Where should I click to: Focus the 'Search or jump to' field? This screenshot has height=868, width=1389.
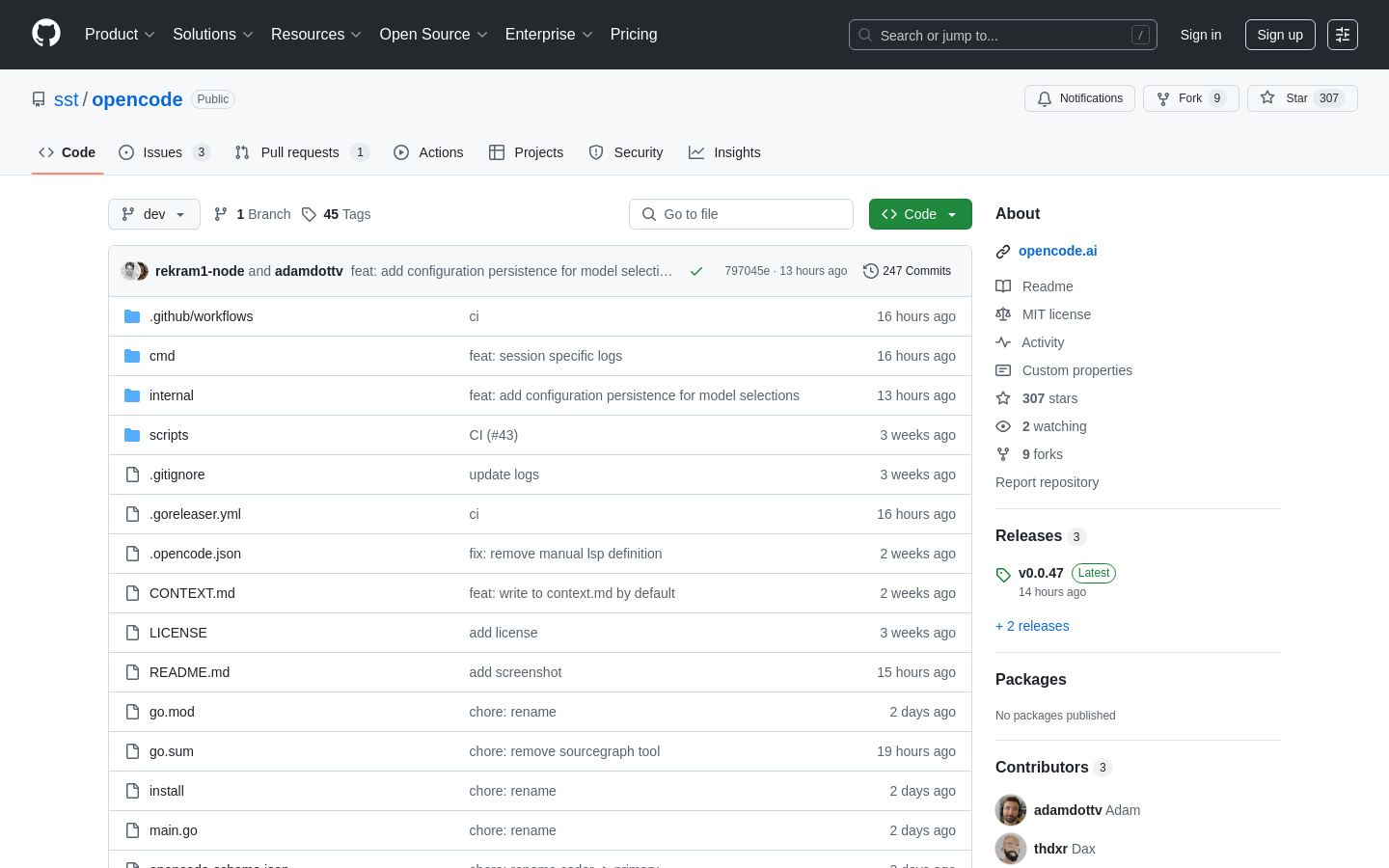[x=1002, y=35]
